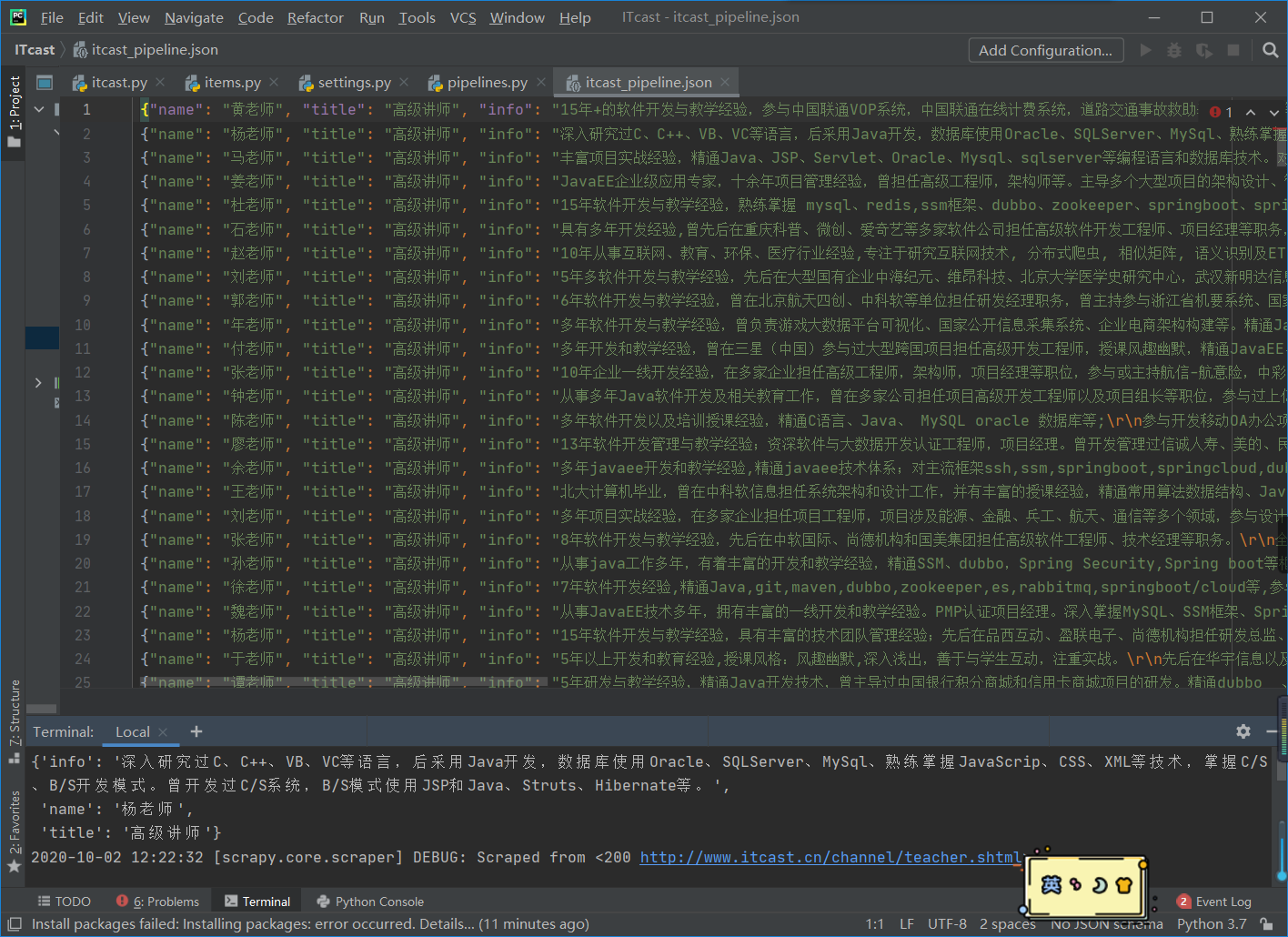Open the UTF-8 encoding selector

tap(947, 924)
